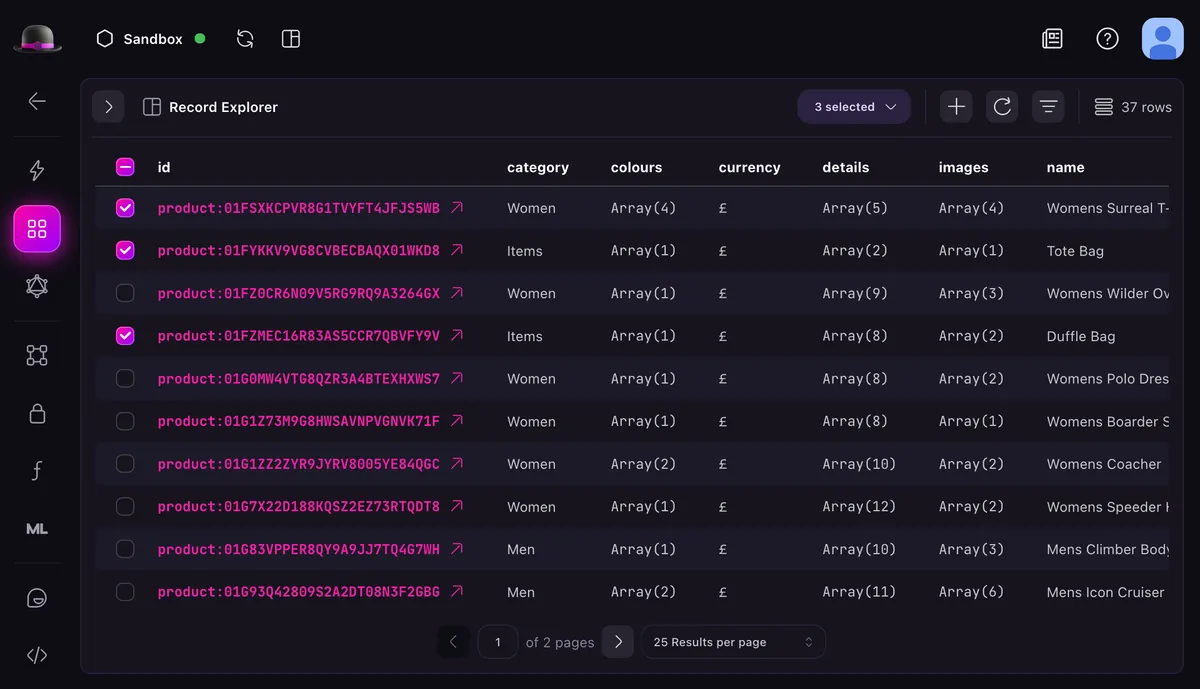Open the lock authentication icon in sidebar
Viewport: 1200px width, 689px height.
[x=37, y=413]
